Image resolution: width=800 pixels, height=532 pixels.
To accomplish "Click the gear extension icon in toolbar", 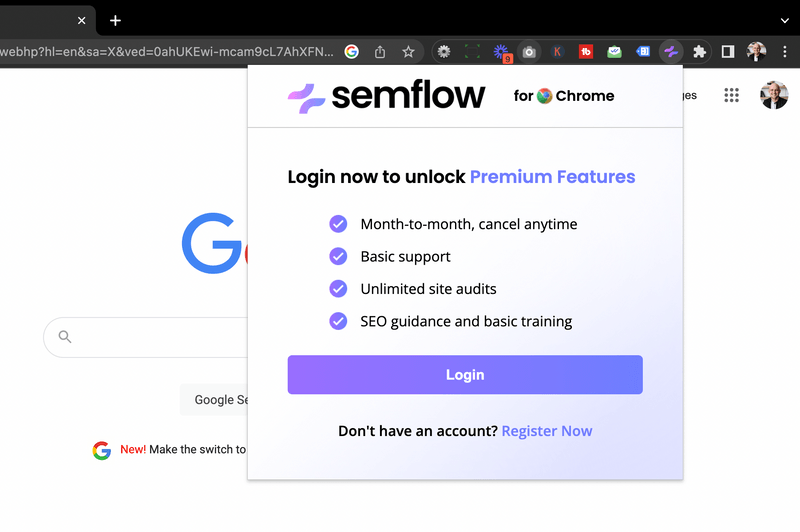I will point(444,52).
